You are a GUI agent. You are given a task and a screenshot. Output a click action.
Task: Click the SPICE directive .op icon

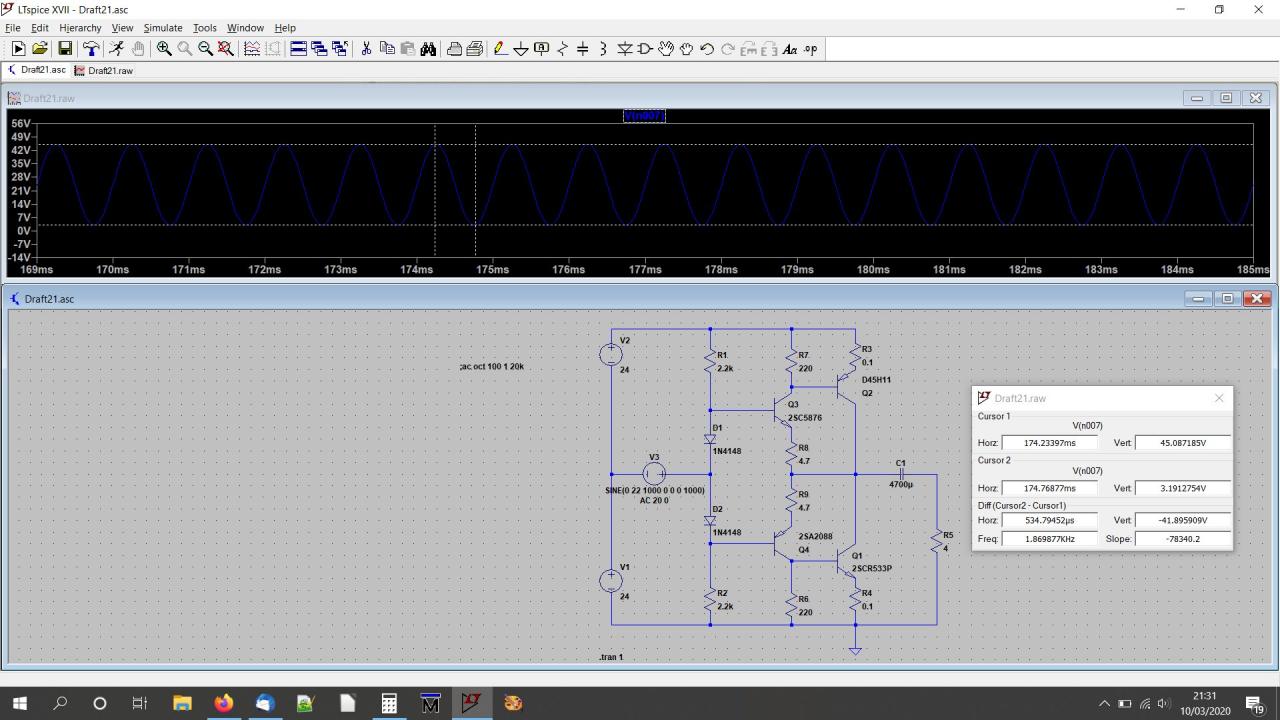coord(810,49)
